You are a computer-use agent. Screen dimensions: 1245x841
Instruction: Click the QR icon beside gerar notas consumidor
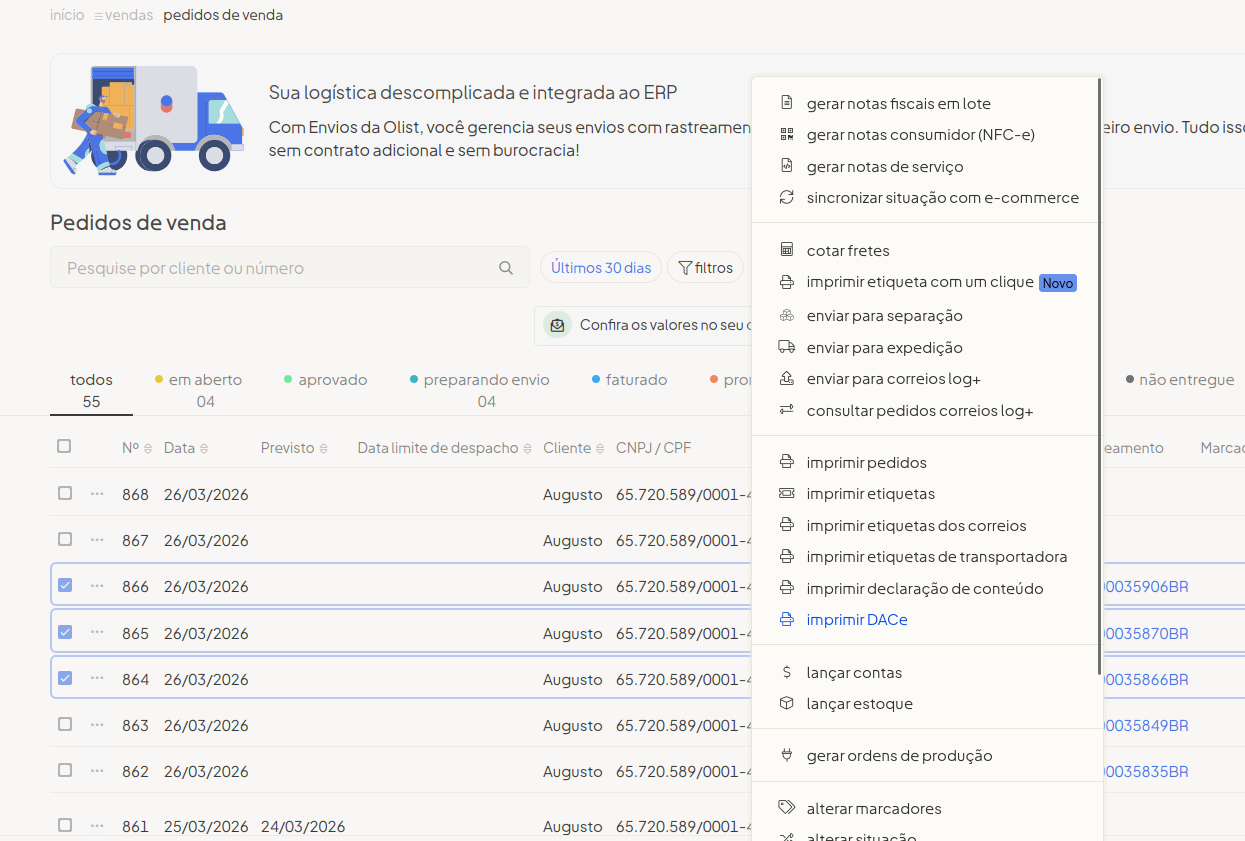(787, 134)
